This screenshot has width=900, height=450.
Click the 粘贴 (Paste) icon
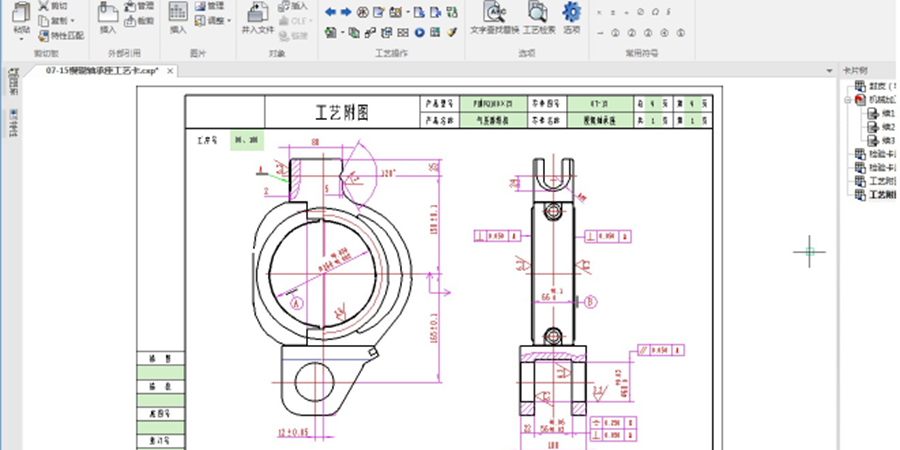click(21, 13)
